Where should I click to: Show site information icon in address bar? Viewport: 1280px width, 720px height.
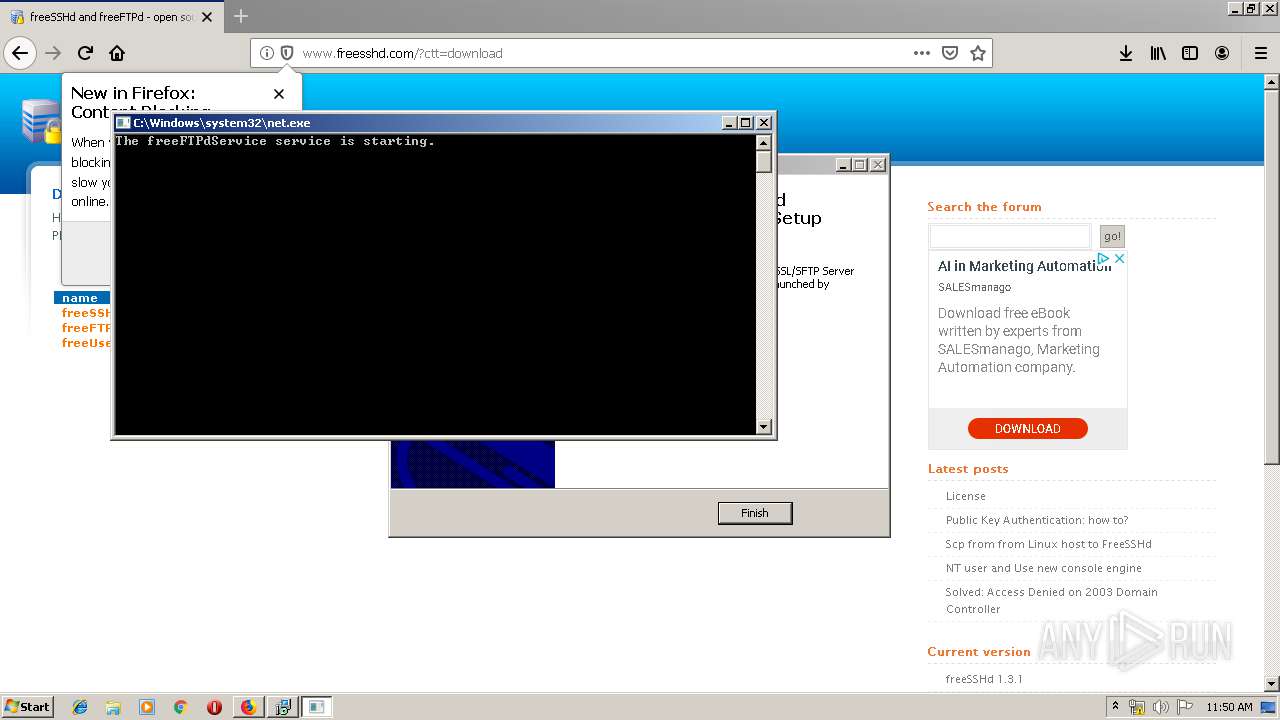click(266, 53)
